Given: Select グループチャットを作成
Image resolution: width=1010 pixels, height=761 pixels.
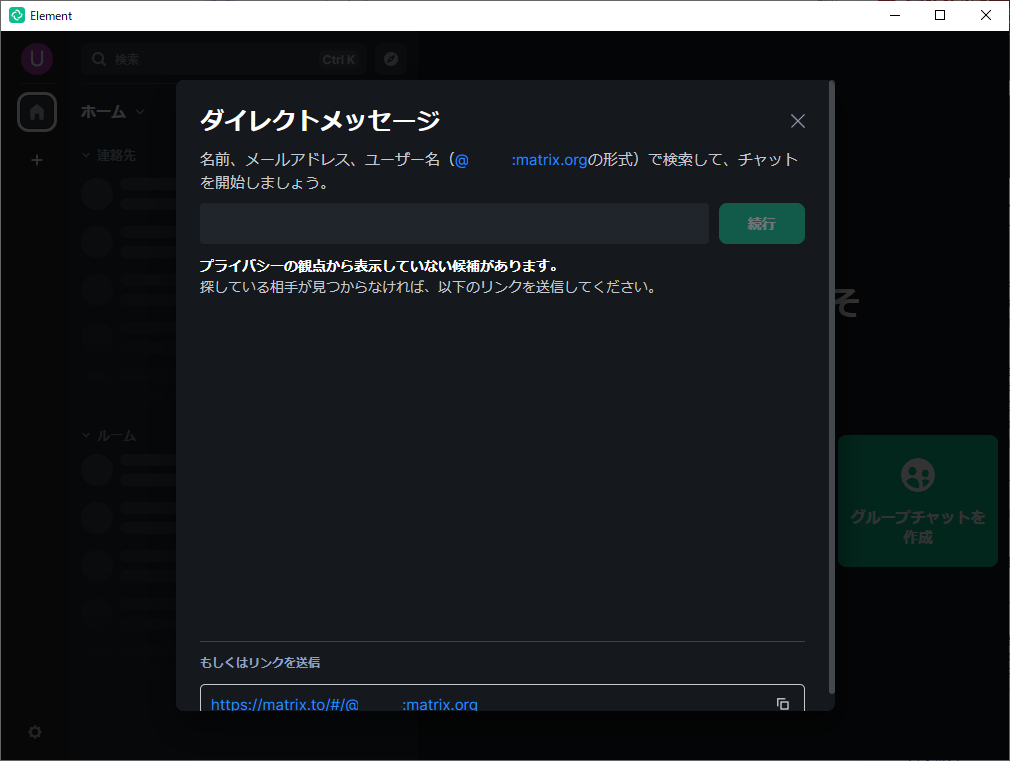Looking at the screenshot, I should tap(917, 501).
